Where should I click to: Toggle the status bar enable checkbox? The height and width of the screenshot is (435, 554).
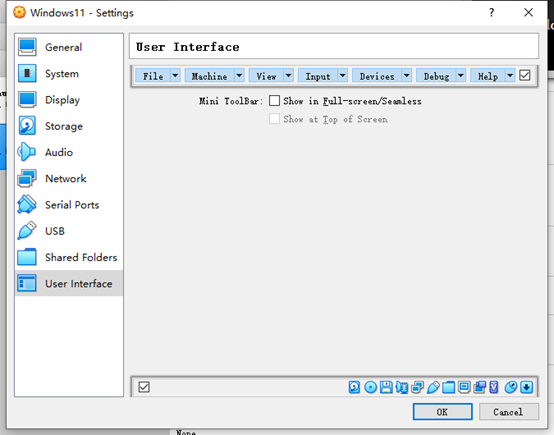click(144, 387)
